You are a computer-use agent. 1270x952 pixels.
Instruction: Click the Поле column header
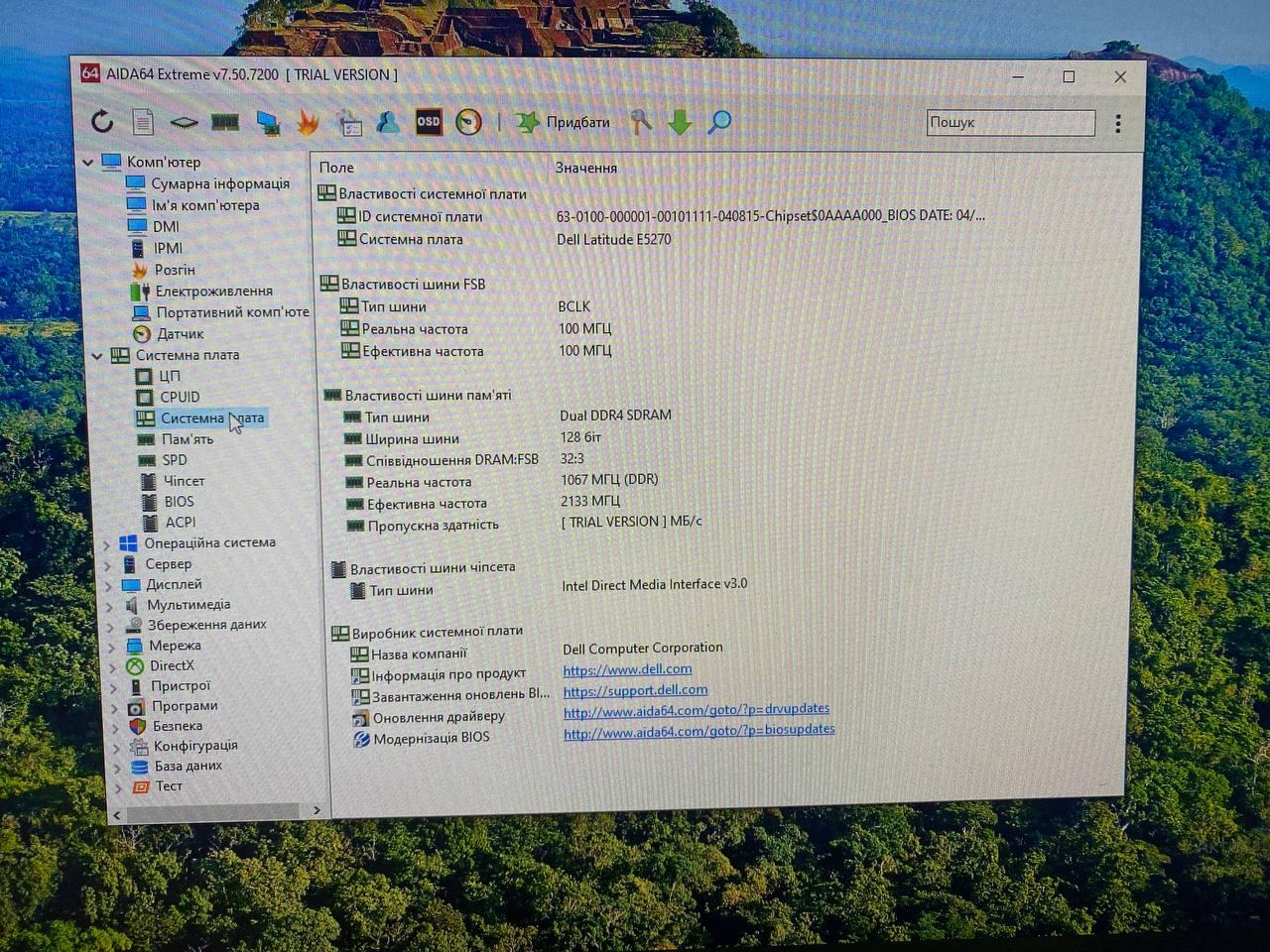336,168
